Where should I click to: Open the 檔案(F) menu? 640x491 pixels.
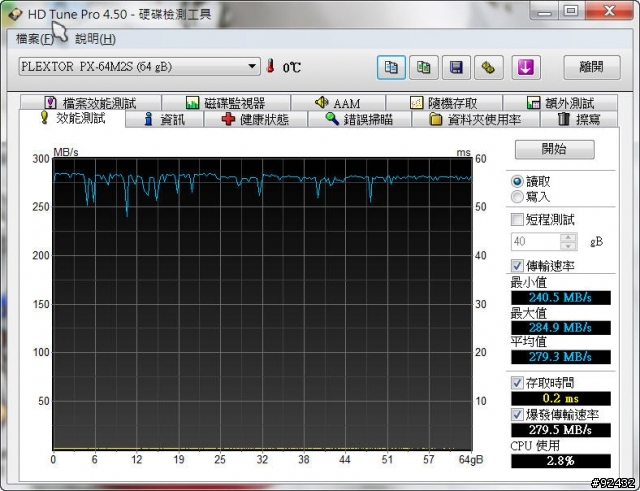(35, 39)
